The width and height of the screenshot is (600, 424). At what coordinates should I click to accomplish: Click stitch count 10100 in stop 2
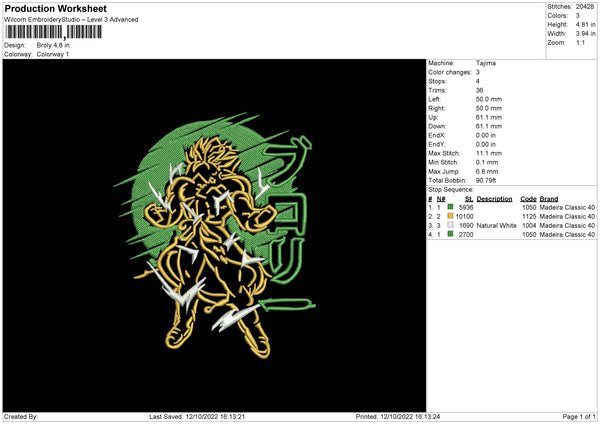pyautogui.click(x=464, y=217)
